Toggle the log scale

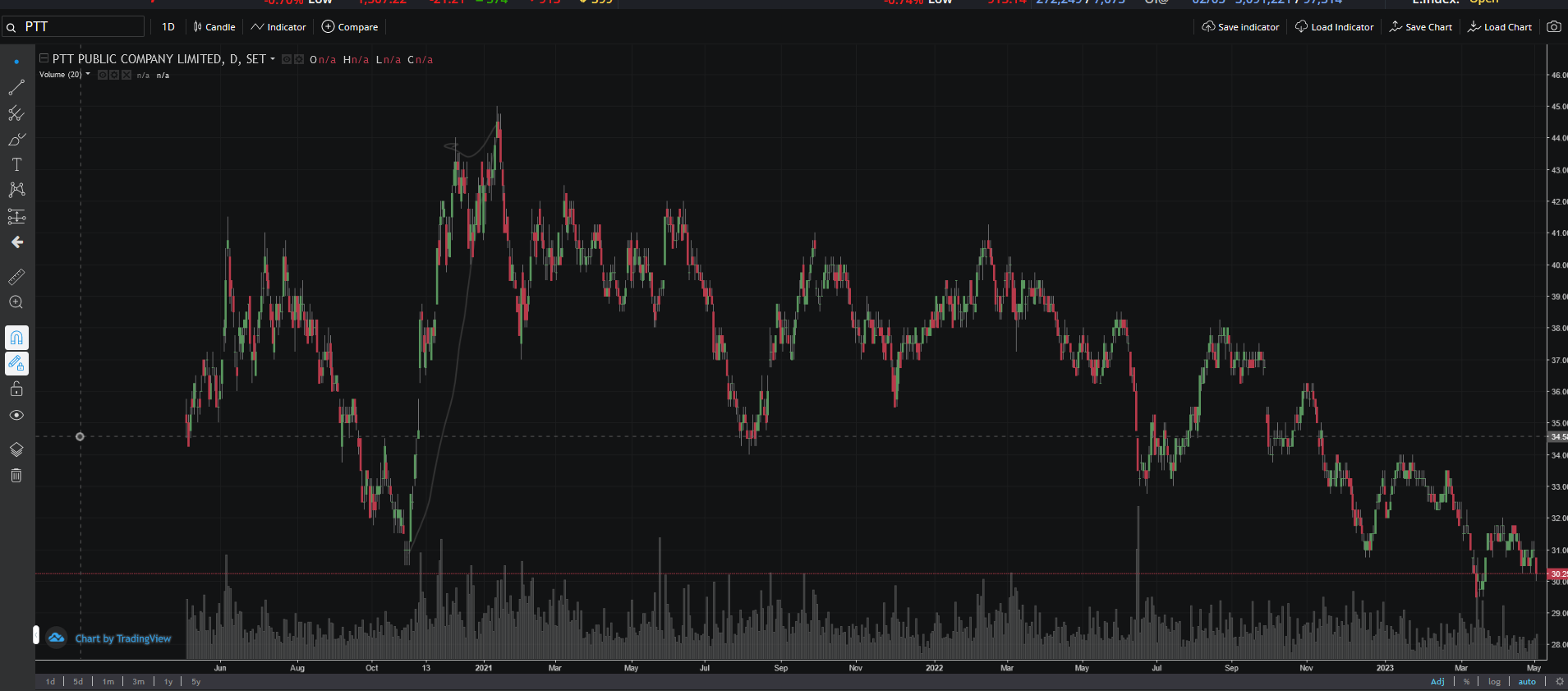(x=1494, y=681)
